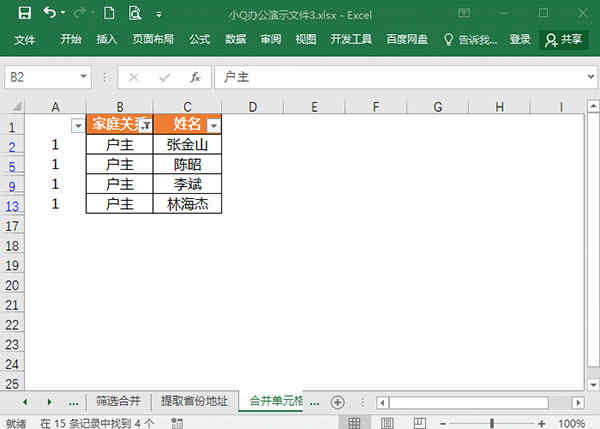Open the 数据 ribbon tab

point(235,39)
